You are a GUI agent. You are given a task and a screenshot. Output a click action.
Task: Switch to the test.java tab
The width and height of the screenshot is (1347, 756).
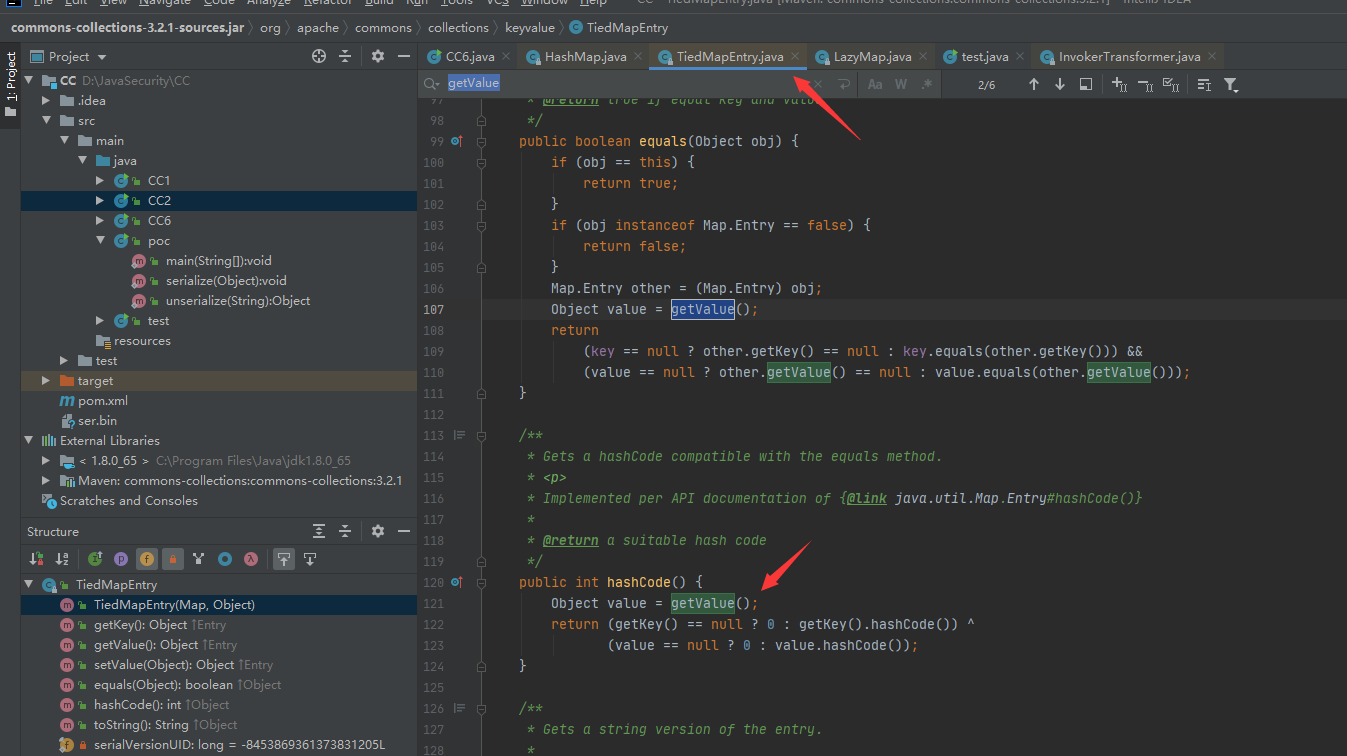point(984,57)
